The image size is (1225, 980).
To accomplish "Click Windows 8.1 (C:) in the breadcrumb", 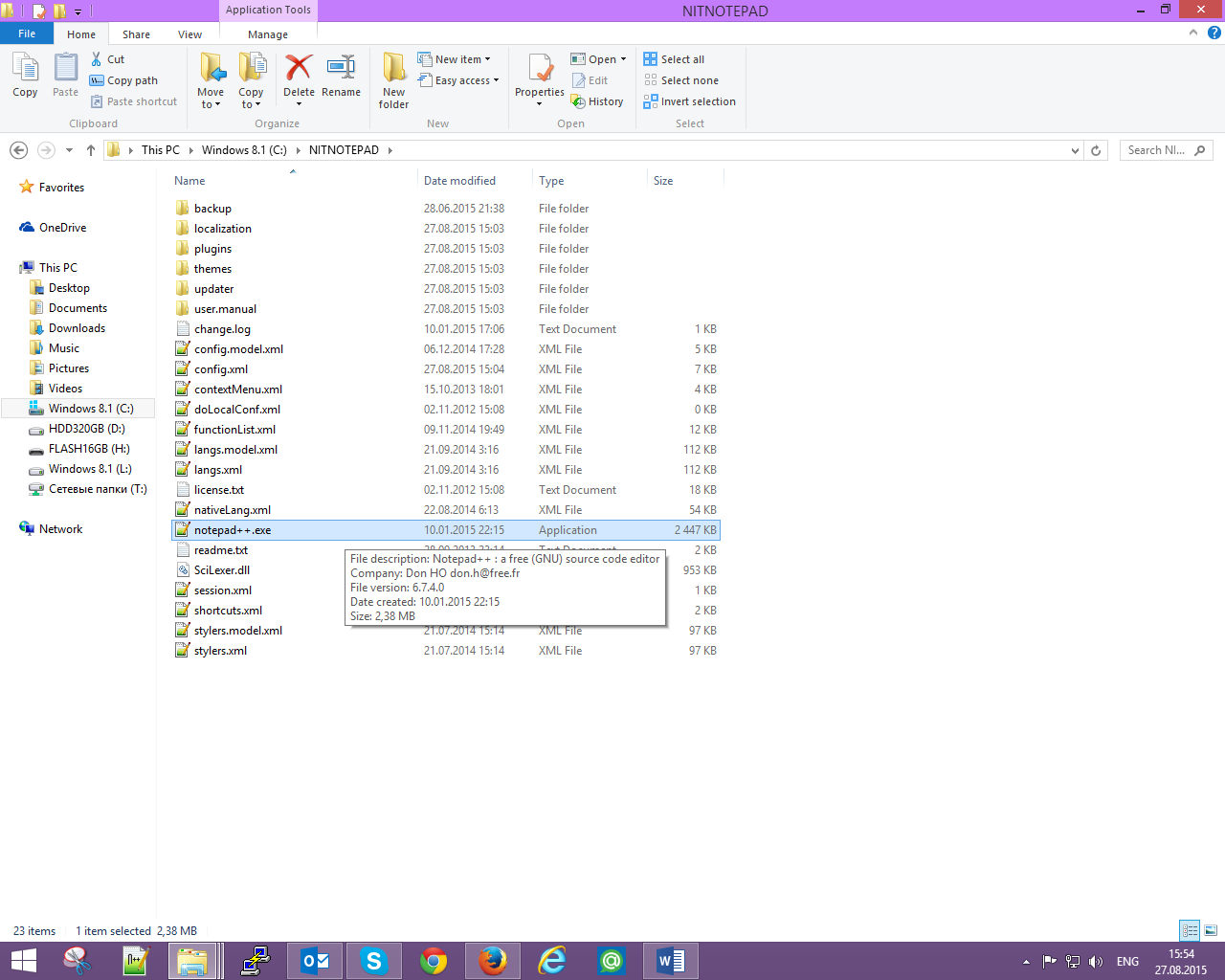I will pos(244,150).
